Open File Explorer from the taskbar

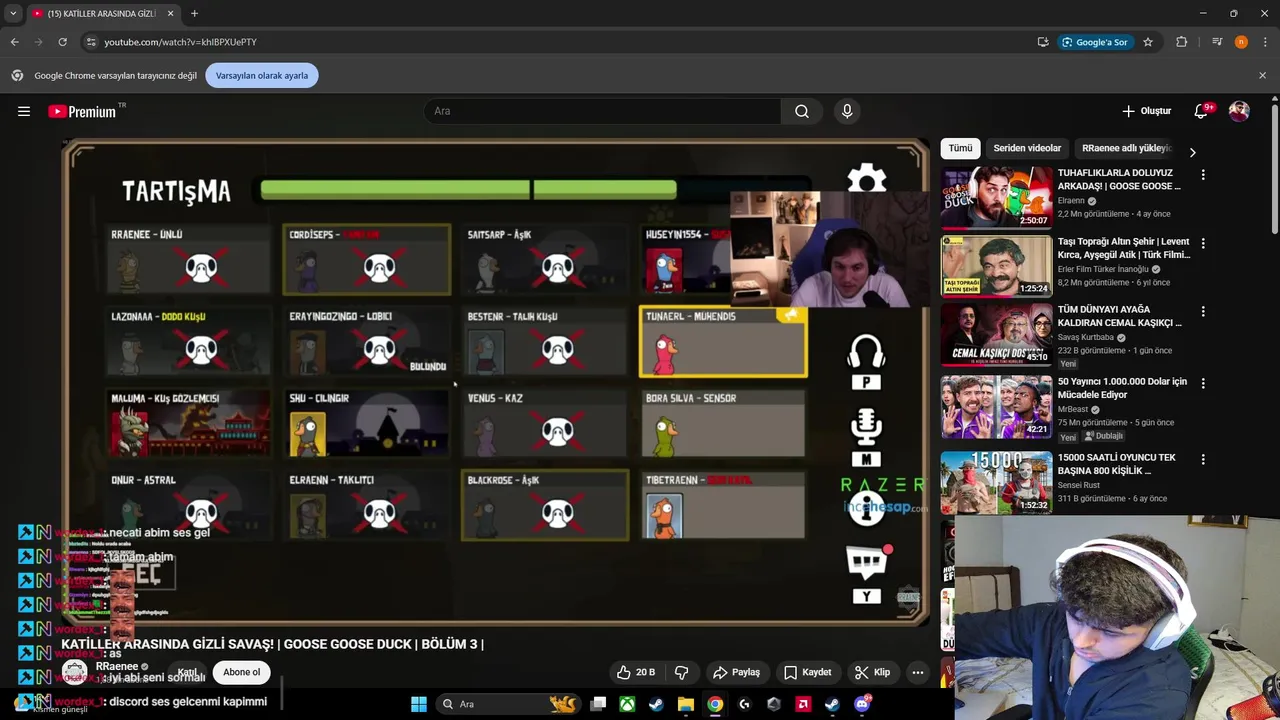686,704
